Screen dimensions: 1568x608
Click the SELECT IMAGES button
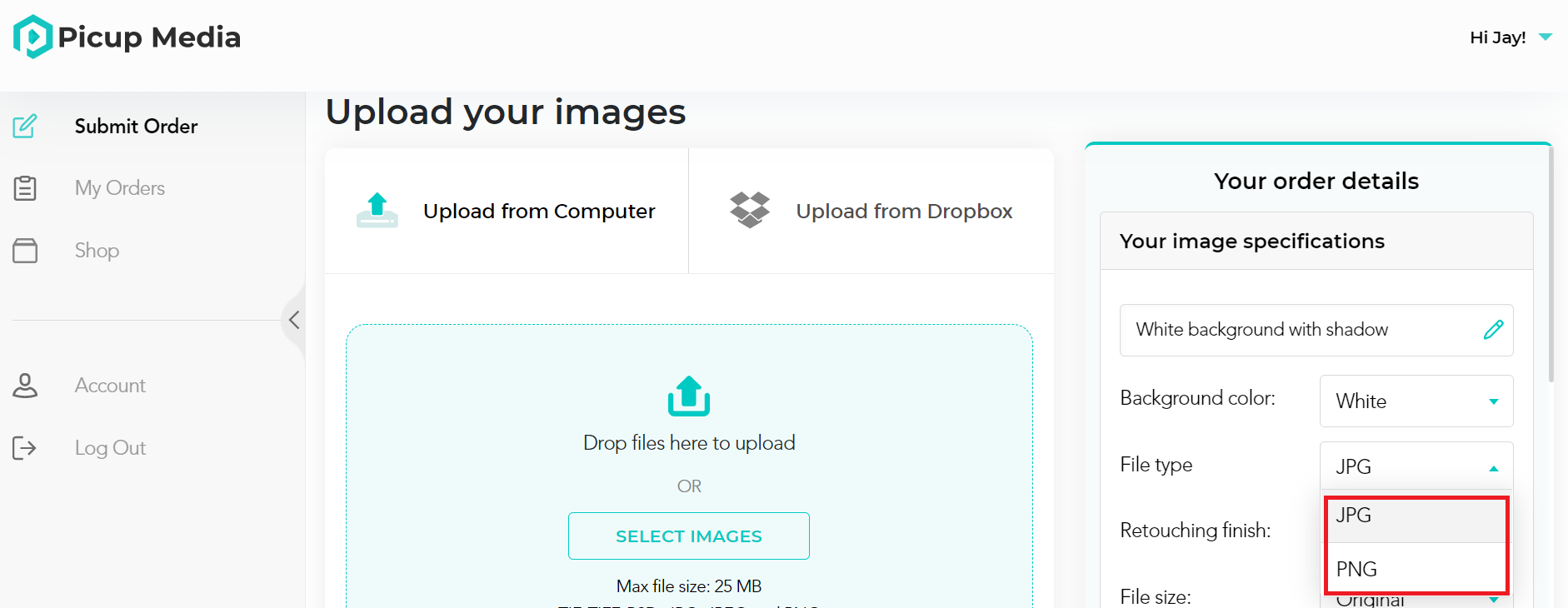point(689,536)
